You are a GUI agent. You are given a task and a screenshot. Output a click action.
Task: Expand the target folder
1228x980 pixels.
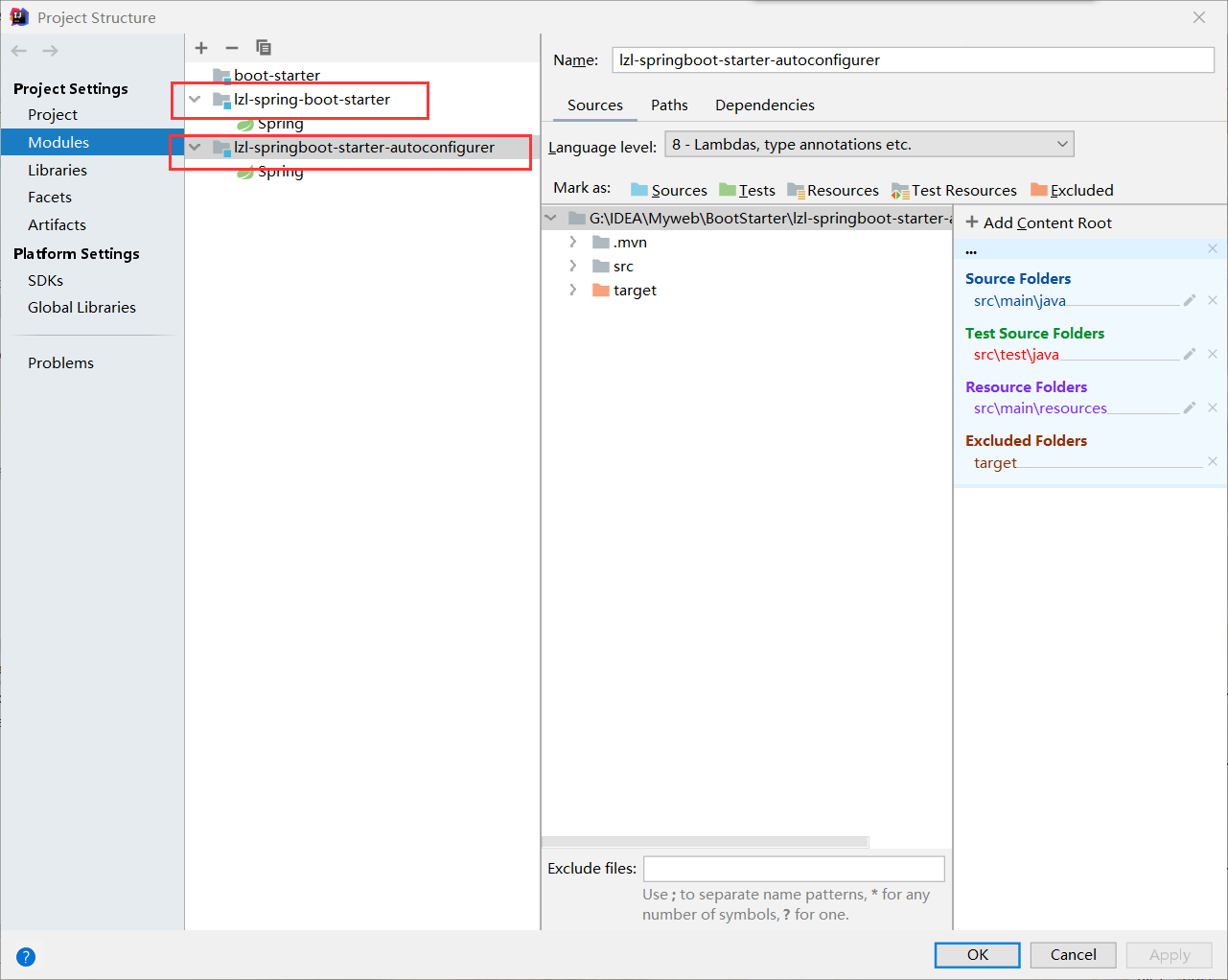[573, 290]
